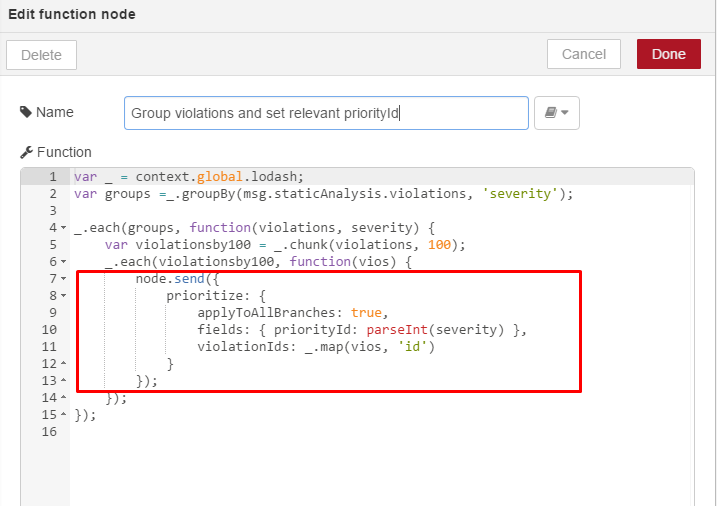Viewport: 717px width, 506px height.
Task: Click line number 1 in the gutter
Action: (53, 177)
